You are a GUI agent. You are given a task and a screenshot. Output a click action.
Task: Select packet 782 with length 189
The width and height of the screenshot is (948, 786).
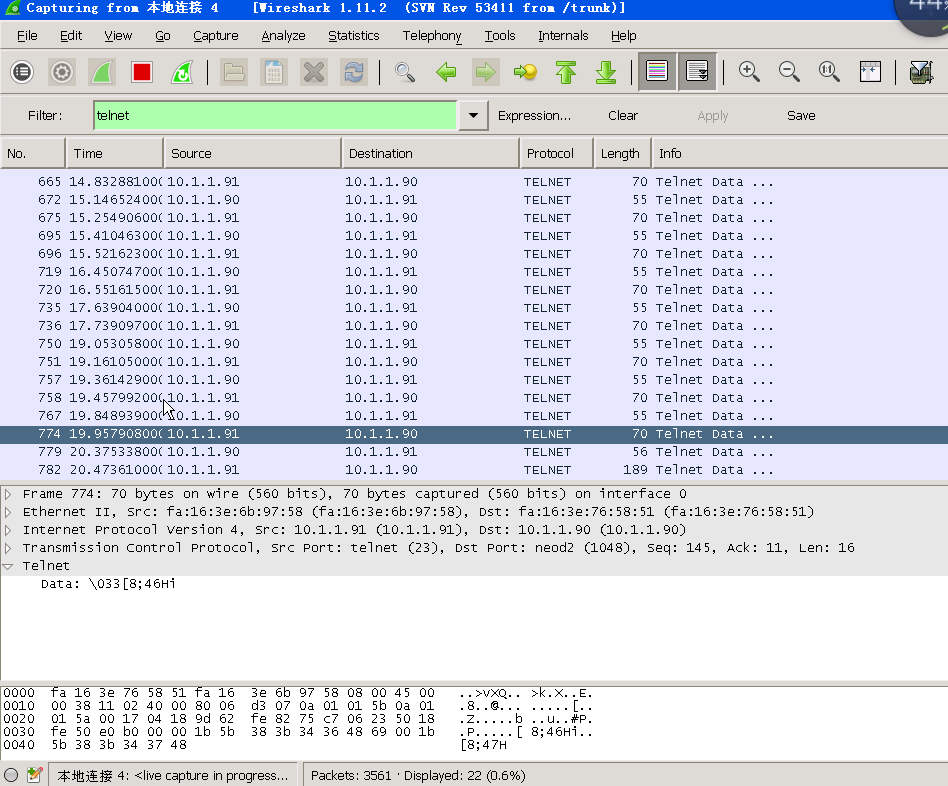pyautogui.click(x=474, y=469)
